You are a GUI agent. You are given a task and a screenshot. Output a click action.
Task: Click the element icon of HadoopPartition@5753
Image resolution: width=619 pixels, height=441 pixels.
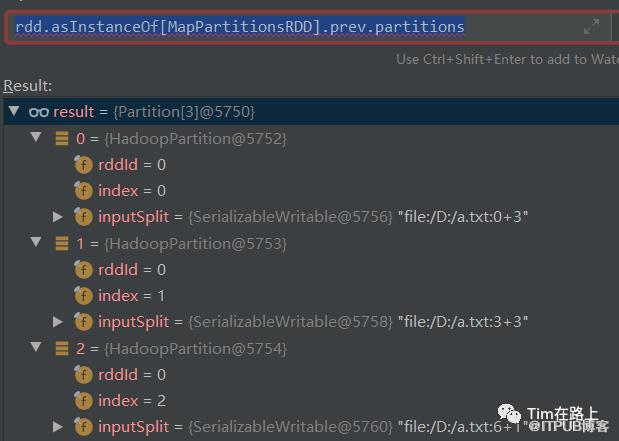point(62,243)
